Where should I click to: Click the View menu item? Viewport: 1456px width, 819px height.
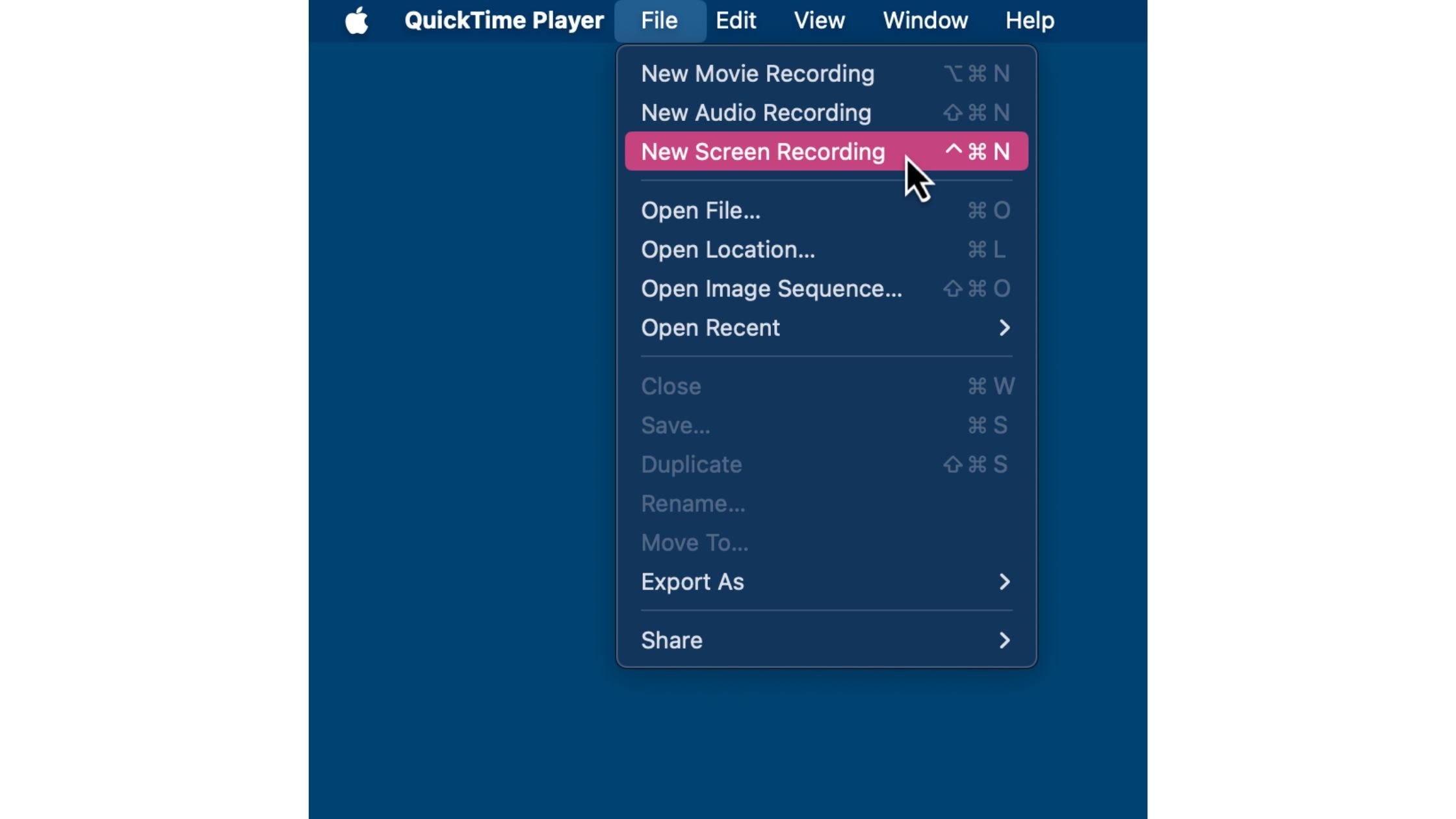[819, 19]
